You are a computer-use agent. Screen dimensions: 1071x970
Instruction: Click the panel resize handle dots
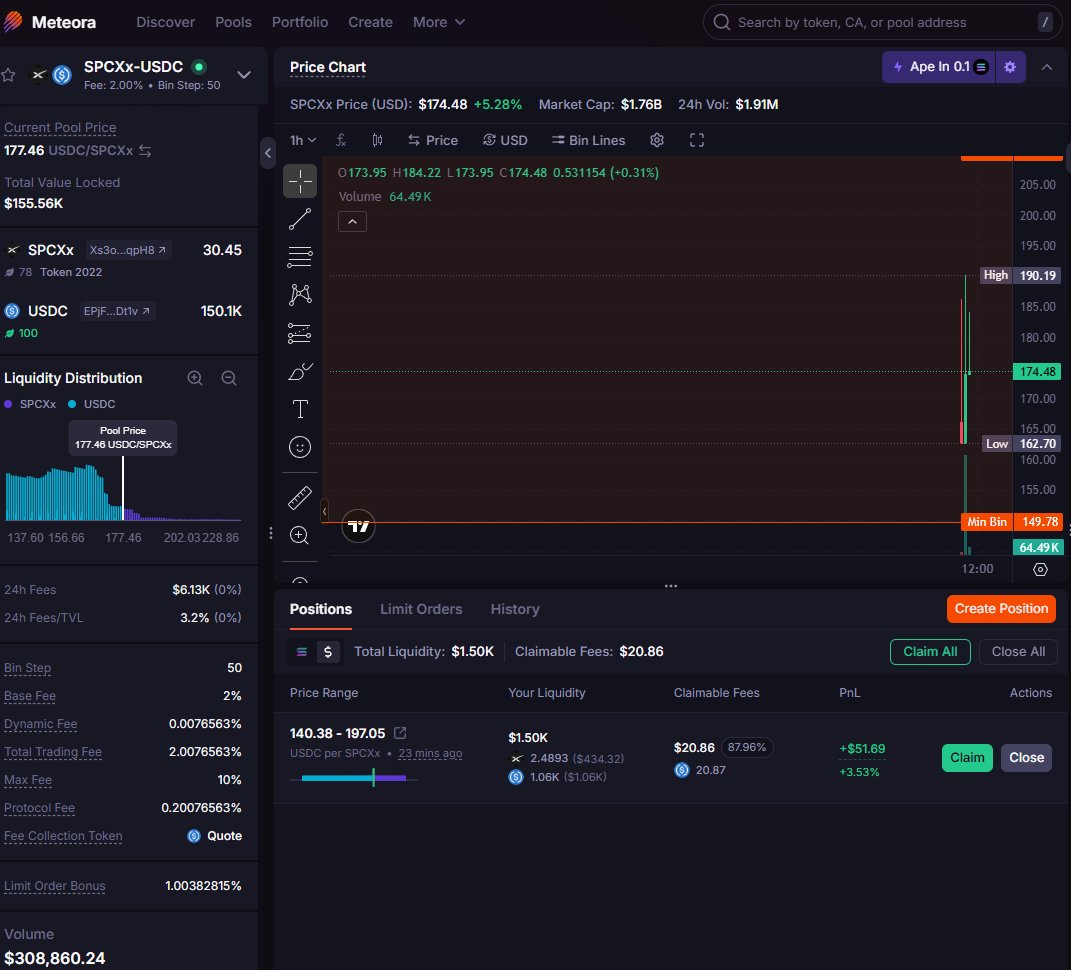[671, 586]
